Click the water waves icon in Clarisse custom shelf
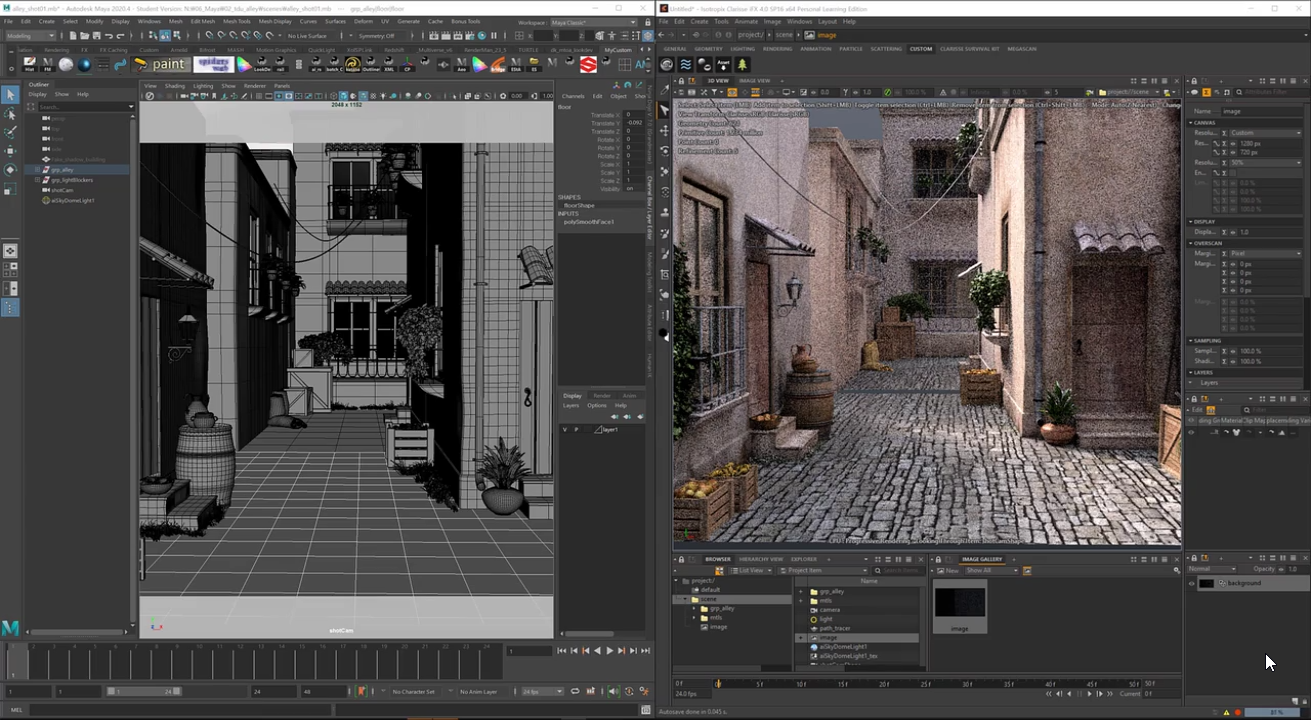Image resolution: width=1311 pixels, height=720 pixels. pyautogui.click(x=686, y=64)
